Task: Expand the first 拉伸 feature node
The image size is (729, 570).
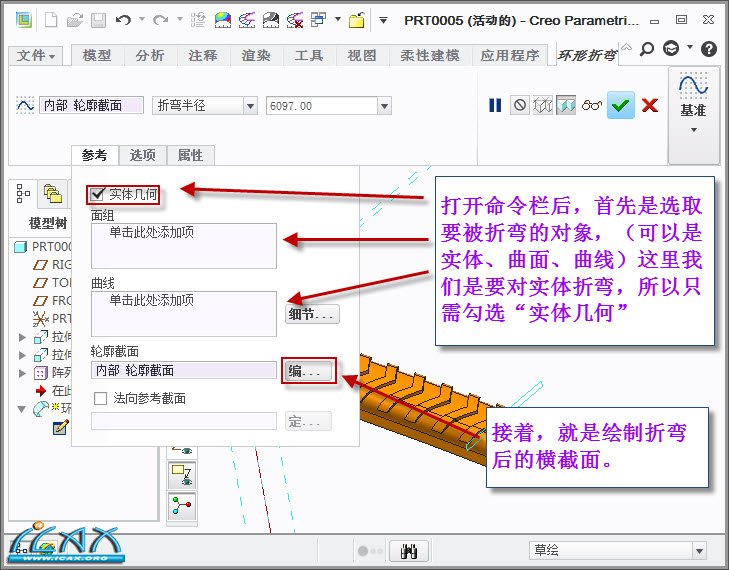Action: pos(21,337)
